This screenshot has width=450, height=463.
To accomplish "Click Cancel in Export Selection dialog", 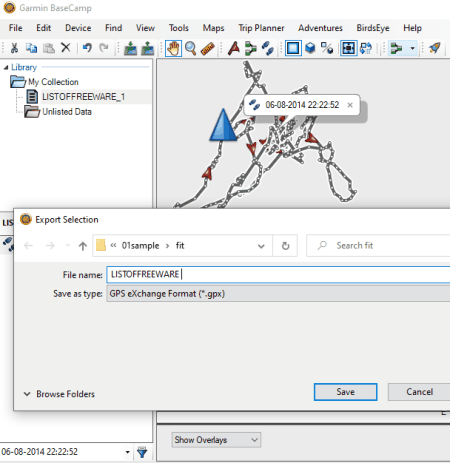I will click(419, 392).
